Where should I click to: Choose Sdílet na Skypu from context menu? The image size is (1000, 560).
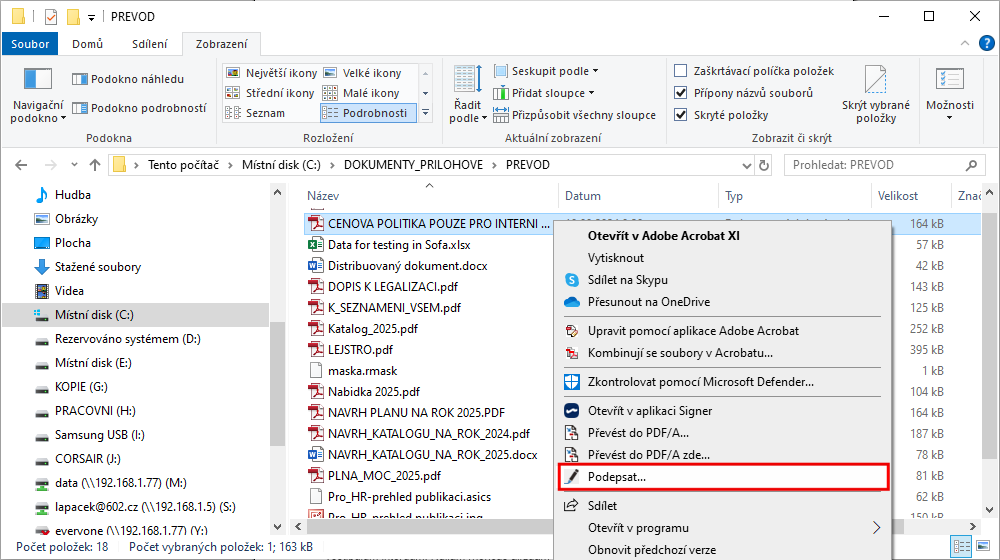pos(627,280)
